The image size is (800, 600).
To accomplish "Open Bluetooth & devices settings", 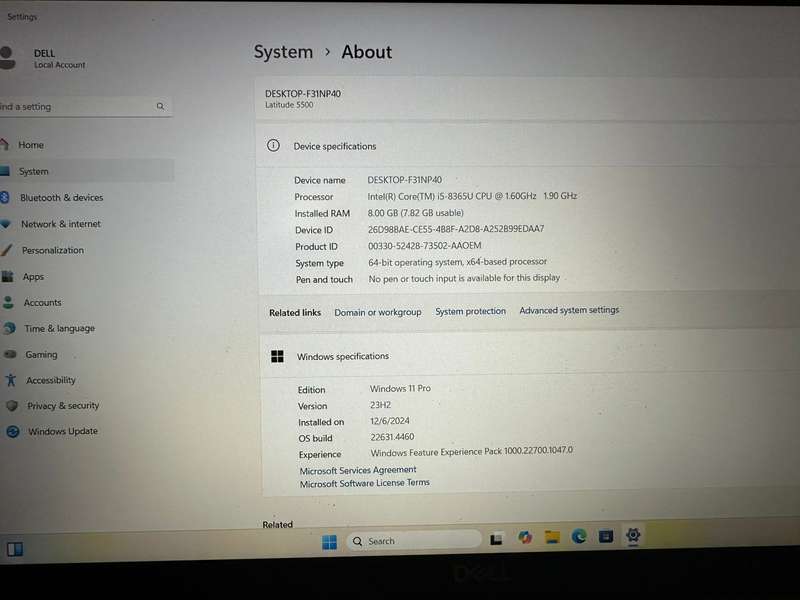I will 61,197.
